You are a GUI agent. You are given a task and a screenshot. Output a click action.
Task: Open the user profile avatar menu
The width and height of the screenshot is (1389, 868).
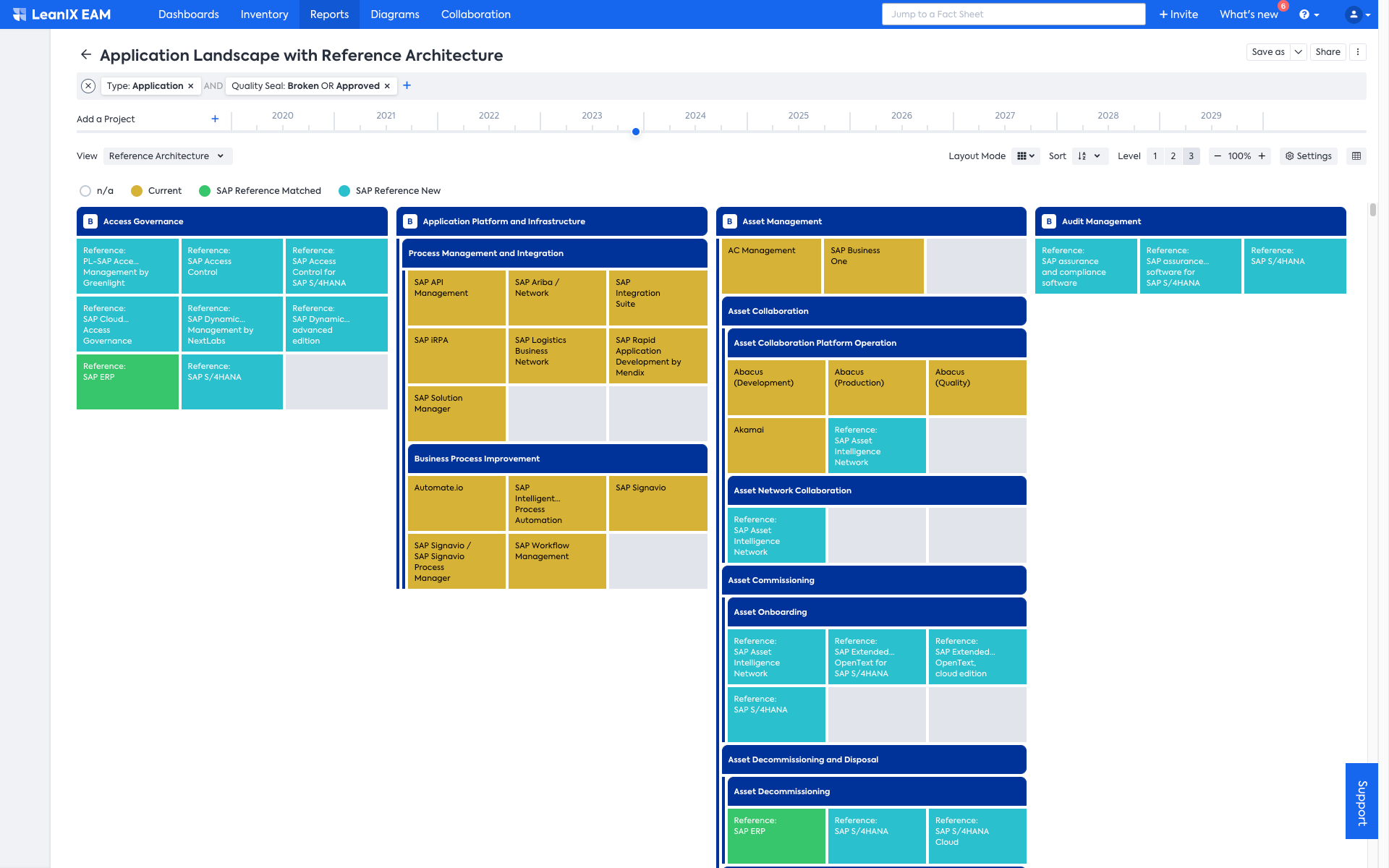[x=1358, y=14]
